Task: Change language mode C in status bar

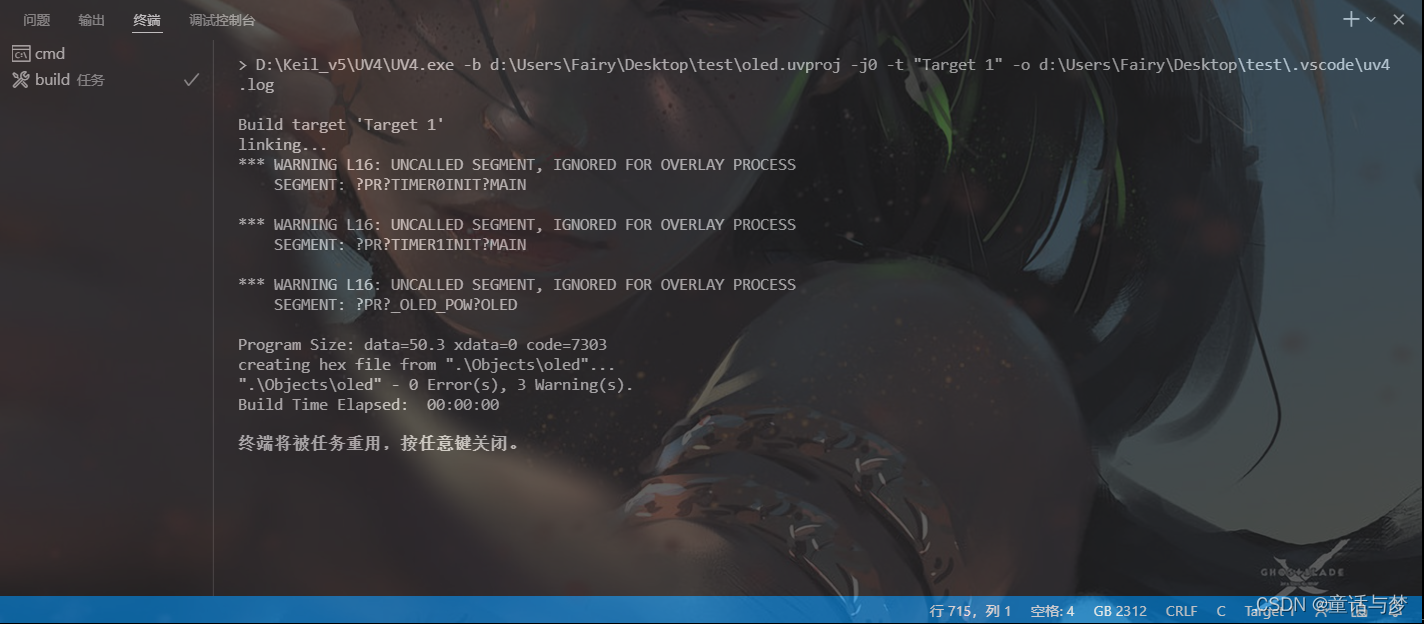Action: coord(1221,611)
